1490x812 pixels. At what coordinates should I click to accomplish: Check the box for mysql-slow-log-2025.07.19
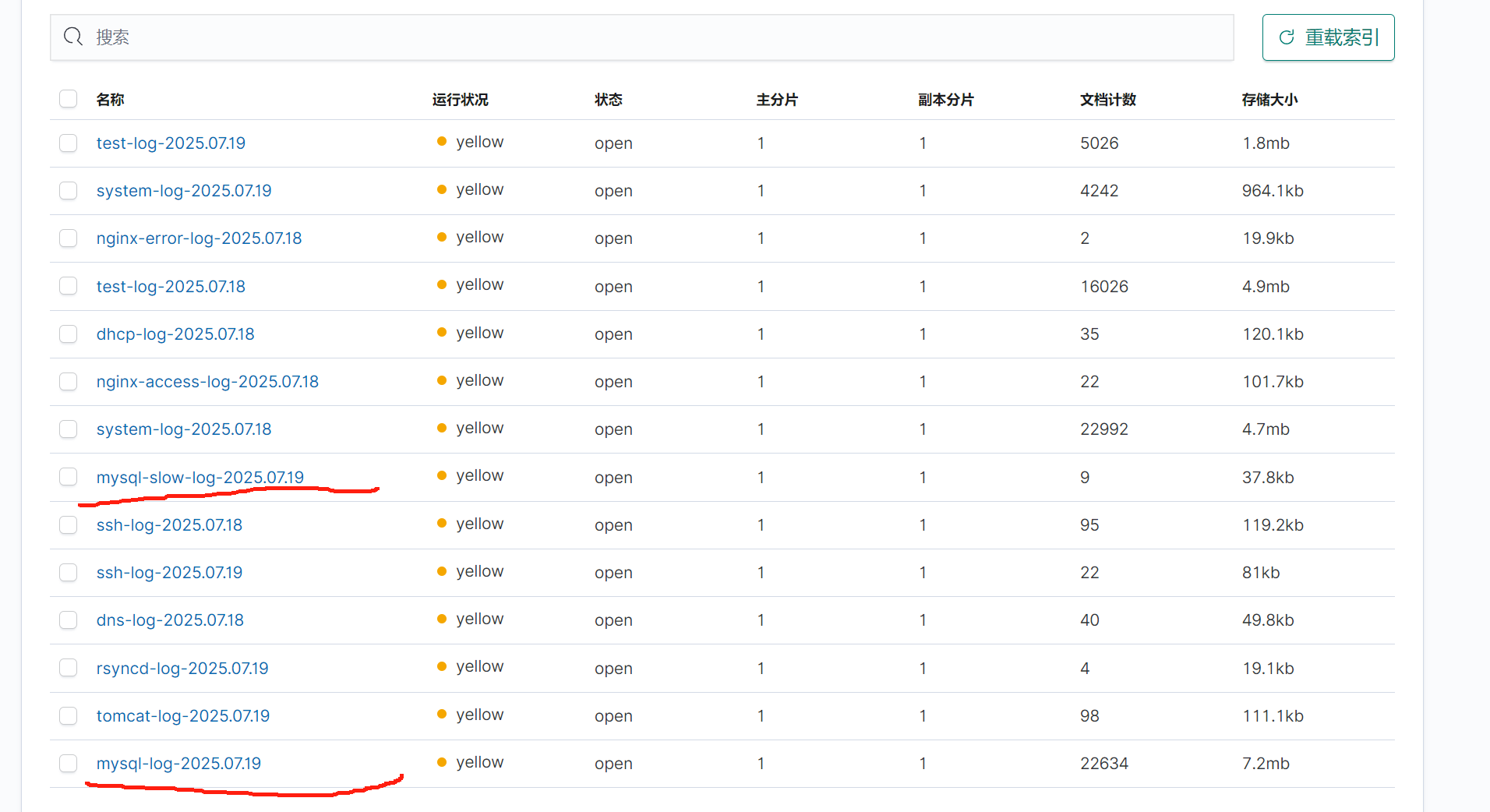pyautogui.click(x=69, y=477)
